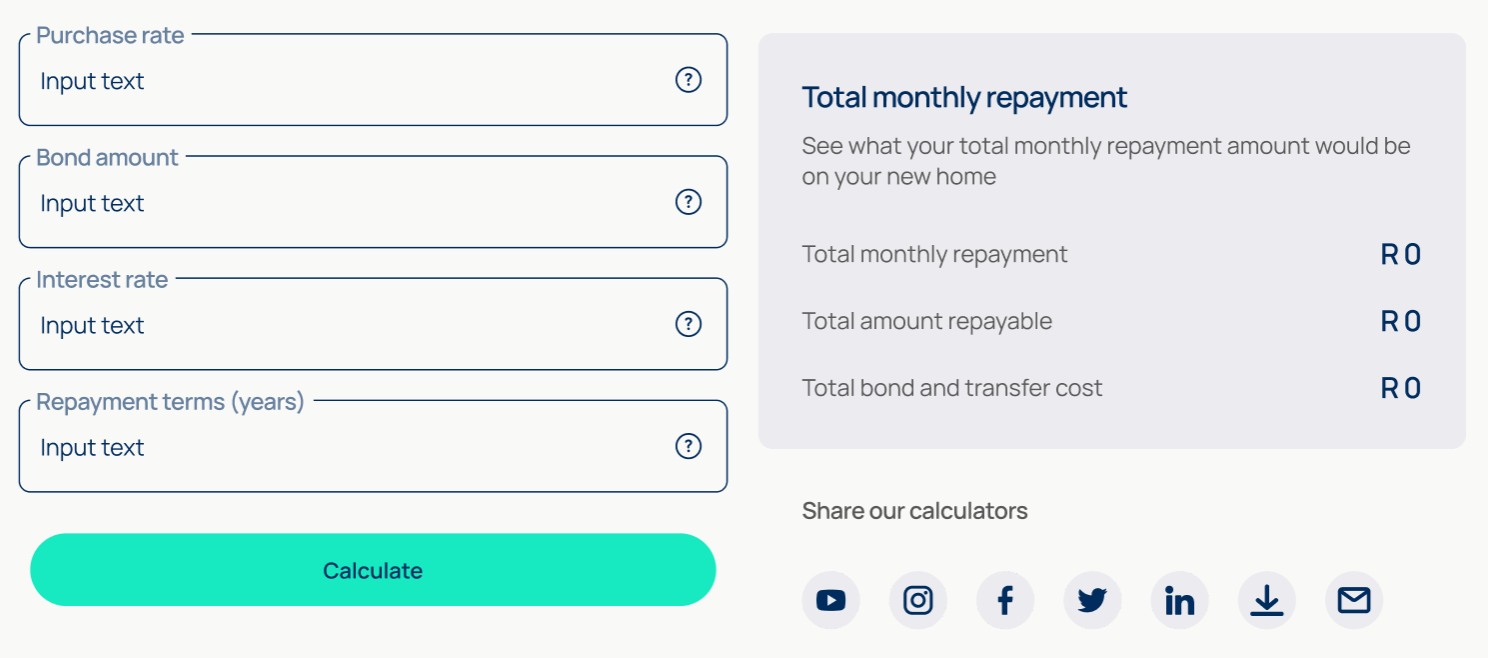Share the calculator on Facebook
The width and height of the screenshot is (1488, 658).
[x=1005, y=600]
